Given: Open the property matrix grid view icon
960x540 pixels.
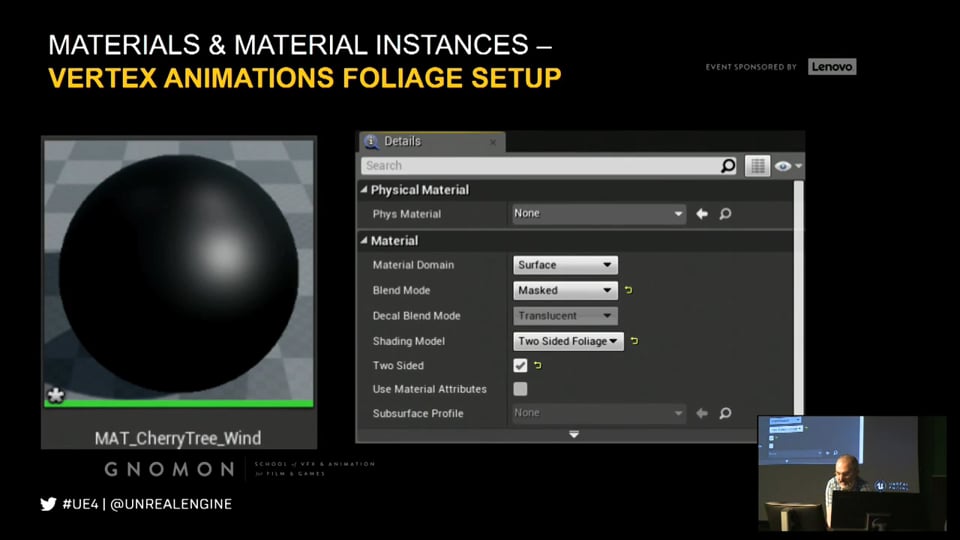Looking at the screenshot, I should click(757, 166).
